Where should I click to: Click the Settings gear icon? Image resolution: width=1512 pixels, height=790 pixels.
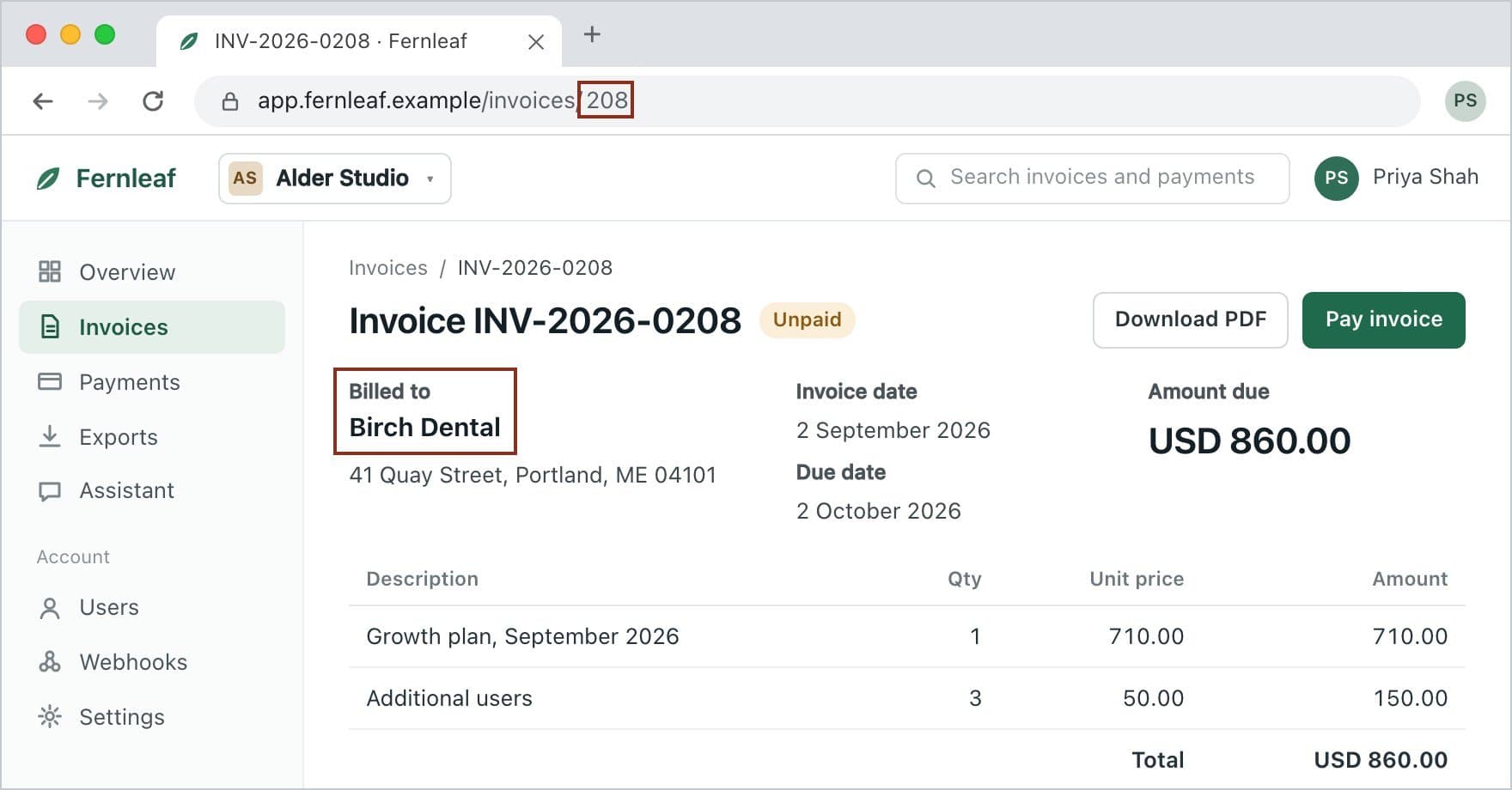[x=50, y=716]
